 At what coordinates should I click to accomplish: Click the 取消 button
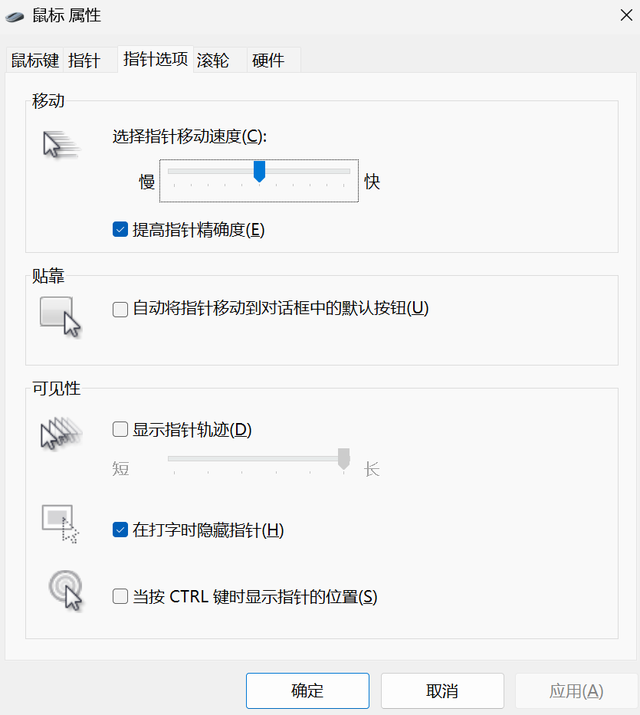pos(442,691)
